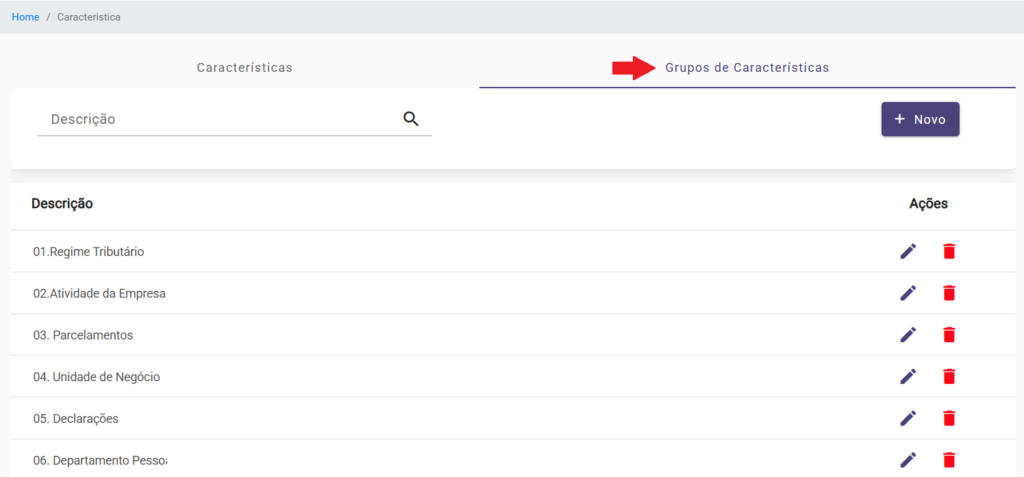Delete the 04. Unidade de Negócio entry
The width and height of the screenshot is (1024, 477).
(949, 377)
